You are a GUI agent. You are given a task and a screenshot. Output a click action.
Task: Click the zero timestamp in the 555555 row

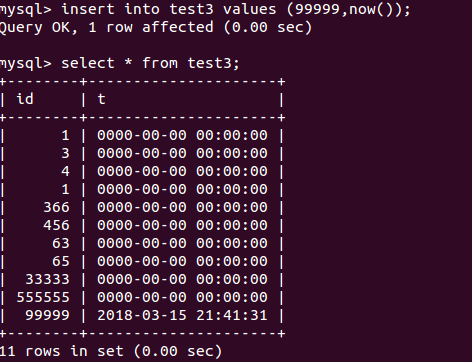click(182, 297)
